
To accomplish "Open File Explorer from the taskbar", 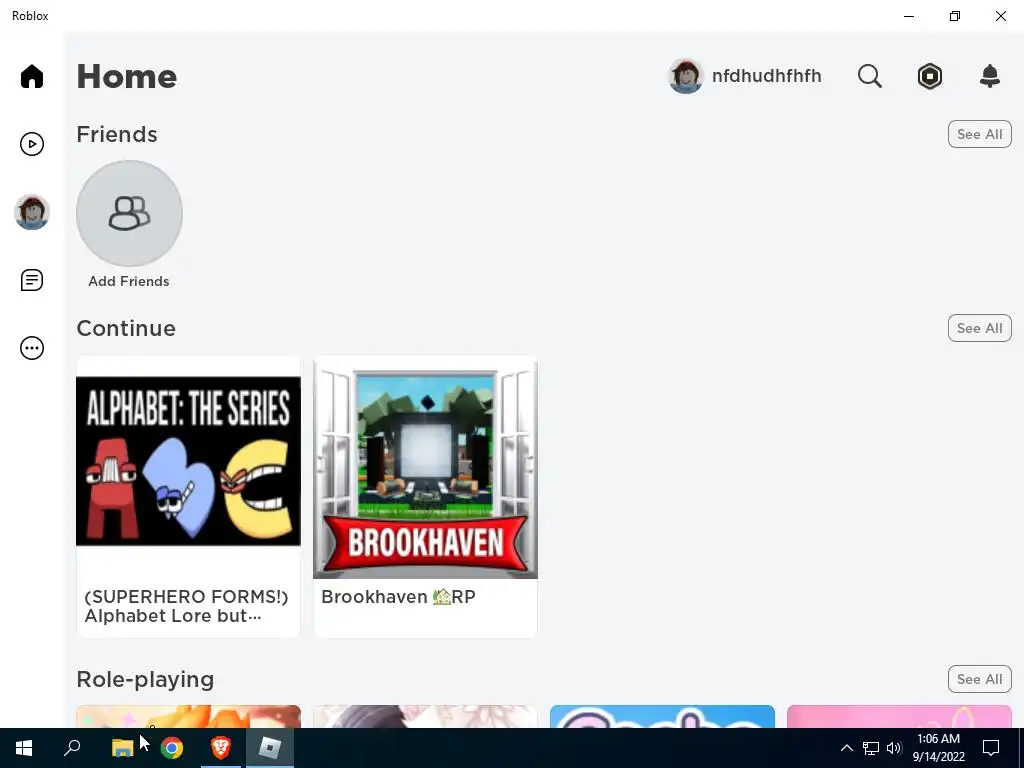I will pyautogui.click(x=122, y=748).
